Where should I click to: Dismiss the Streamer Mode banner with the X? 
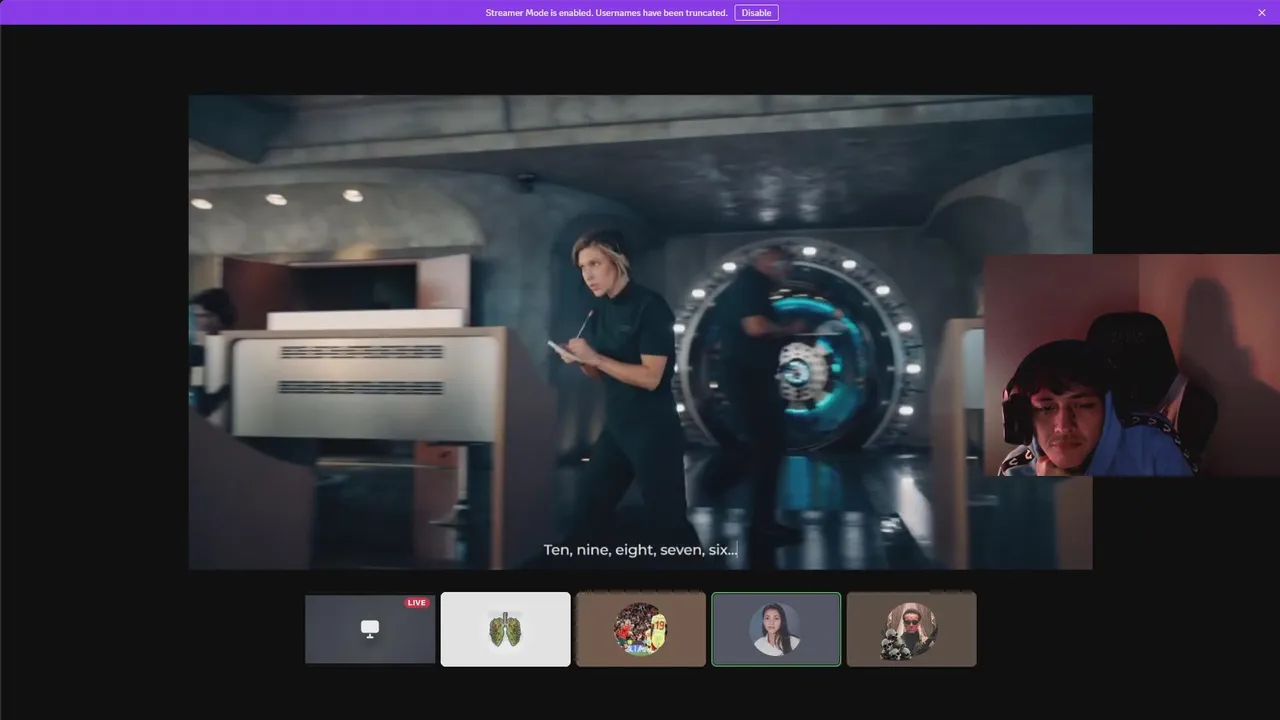pyautogui.click(x=1262, y=13)
